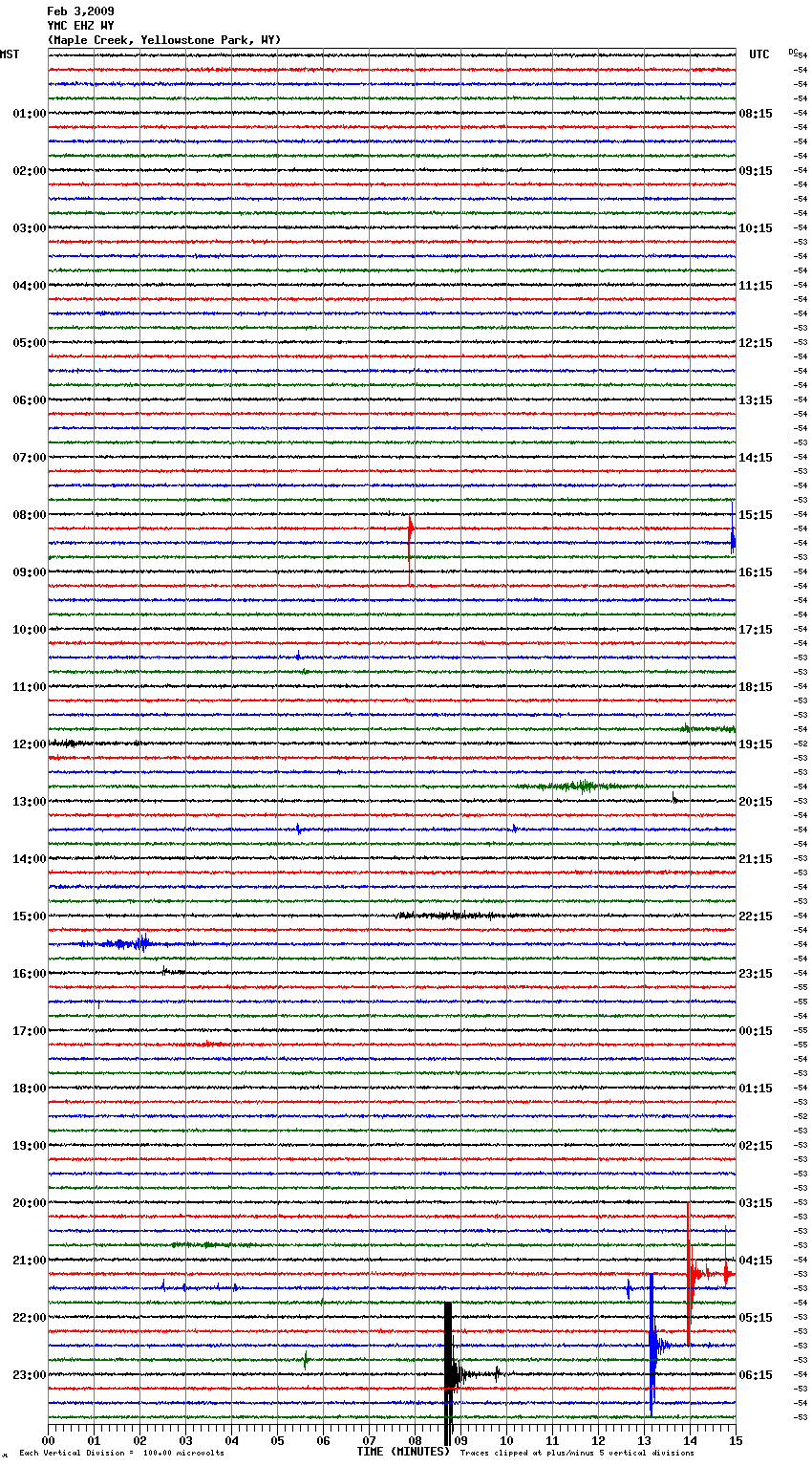Click the 'UTC' axis heading
812x1466 pixels.
759,54
